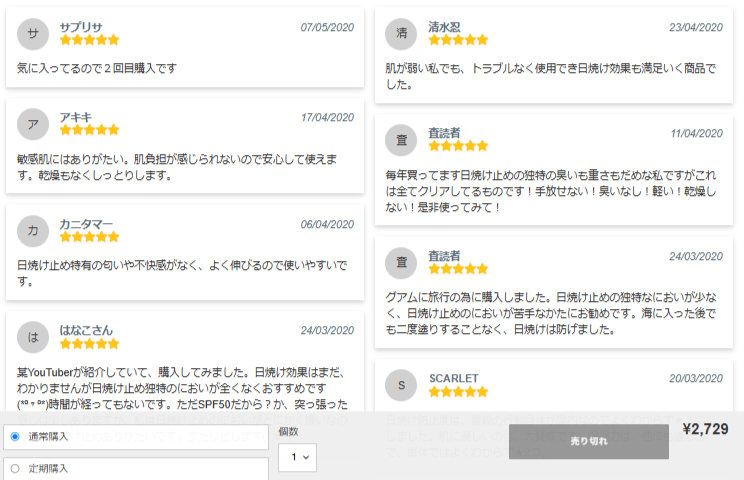
Task: Click the avatar of the 11/04/2020 reviewer
Action: [401, 140]
